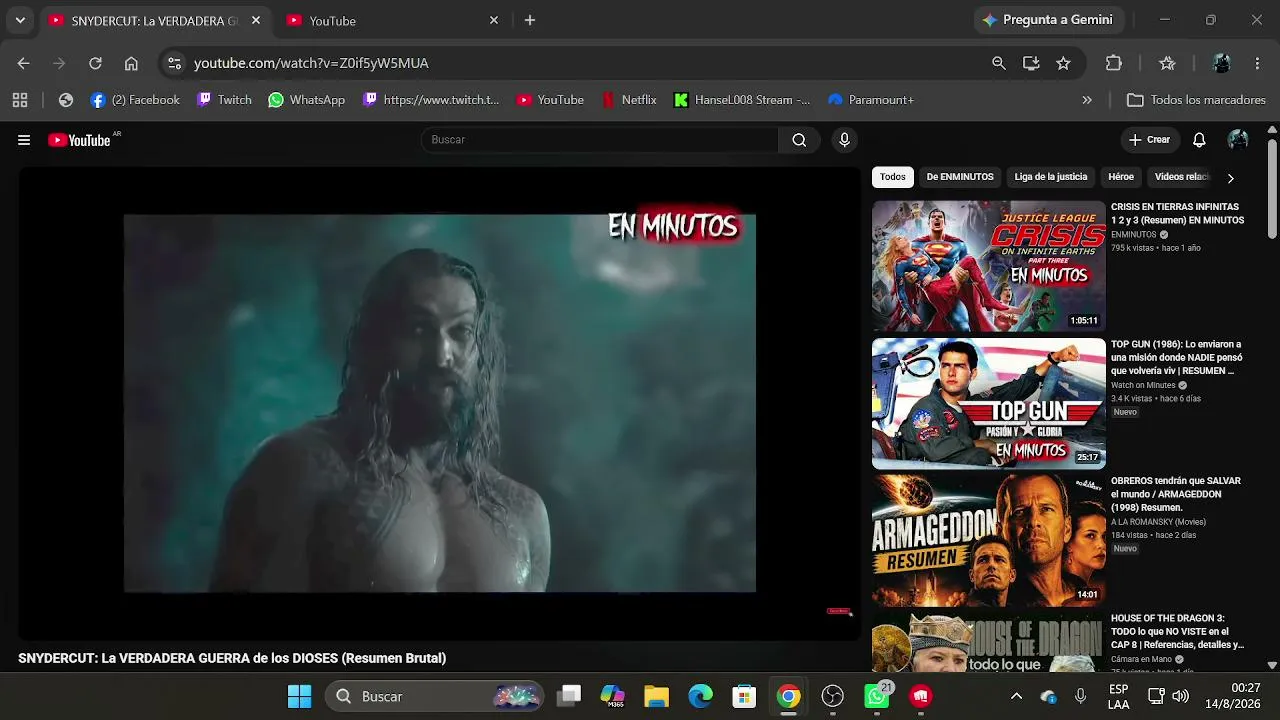Click the YouTube search magnifier button

tap(799, 140)
